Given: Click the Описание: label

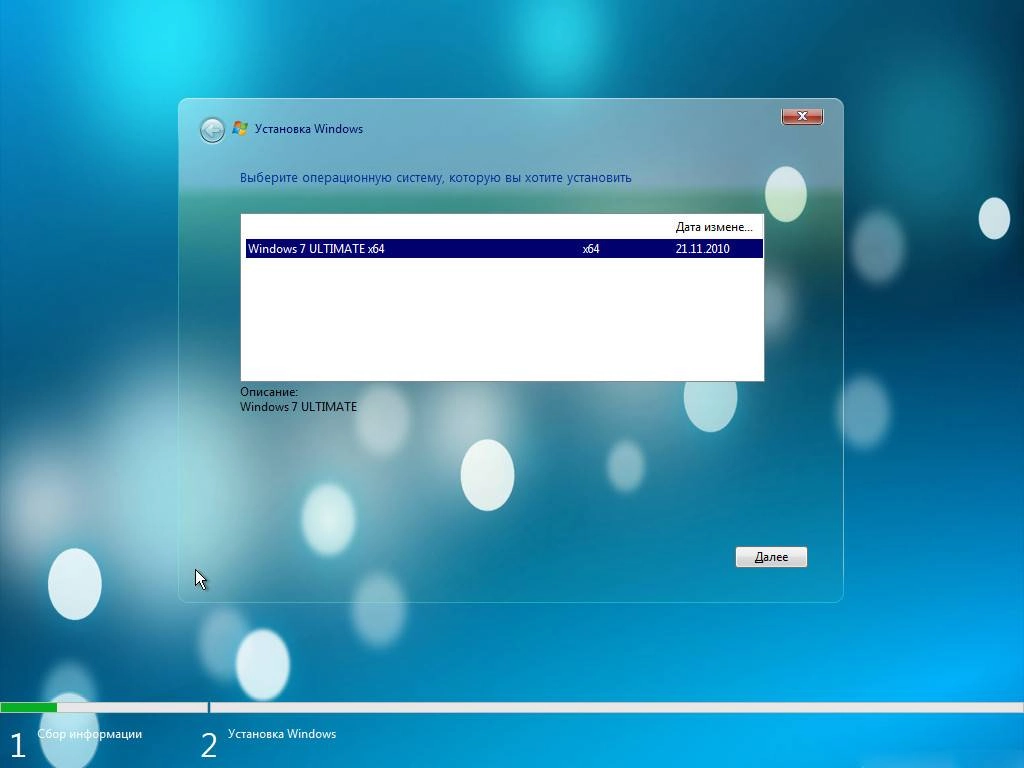Looking at the screenshot, I should pos(269,392).
